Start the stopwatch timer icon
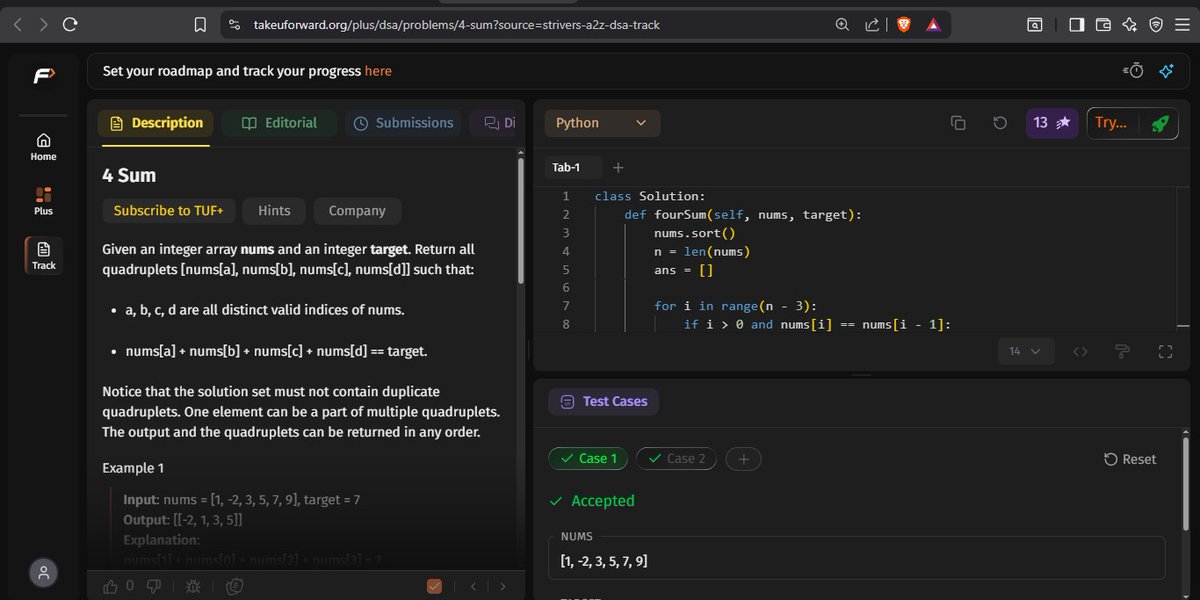This screenshot has height=600, width=1200. pyautogui.click(x=1133, y=70)
